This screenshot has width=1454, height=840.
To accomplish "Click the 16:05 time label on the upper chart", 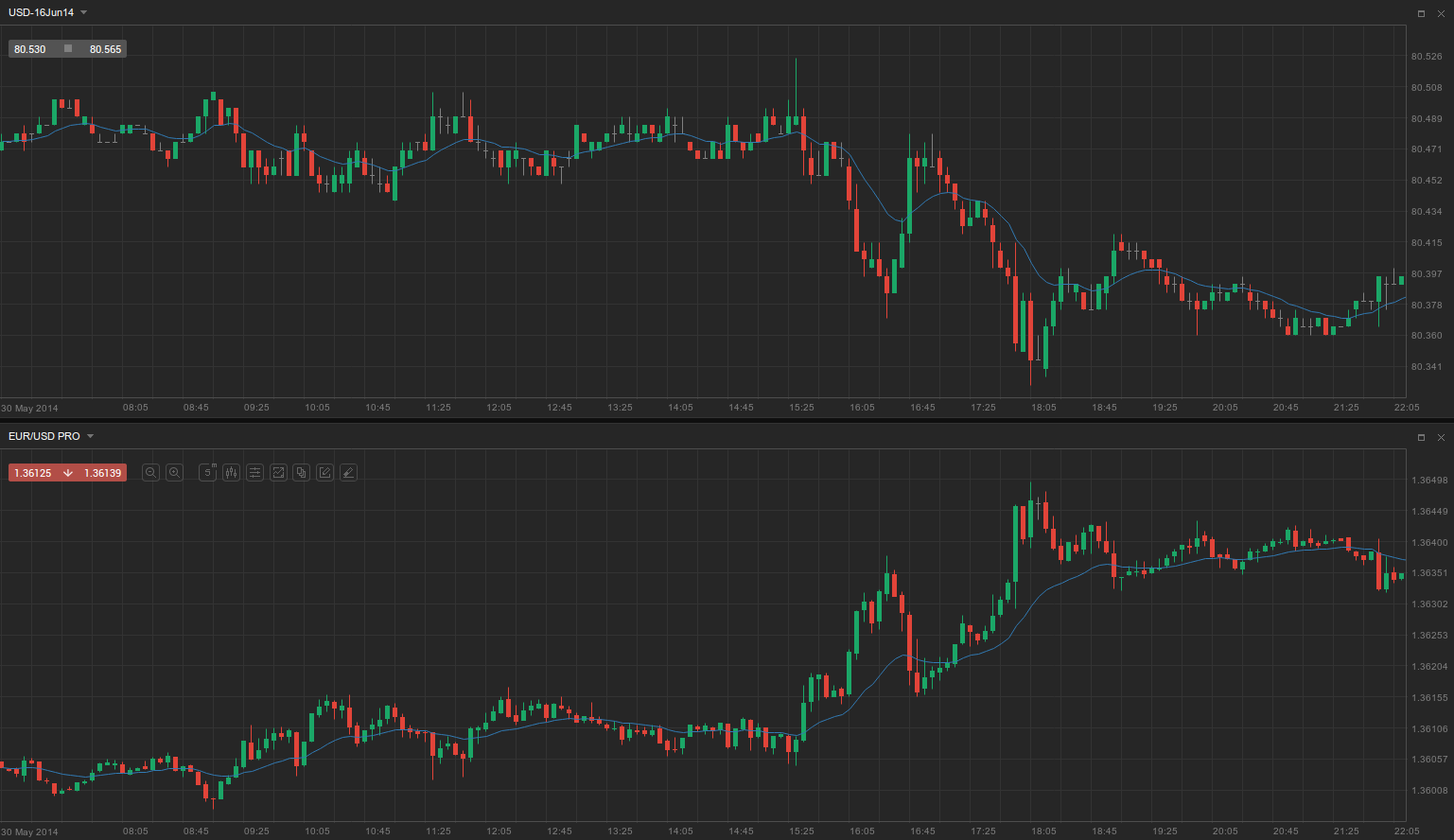I will 862,408.
